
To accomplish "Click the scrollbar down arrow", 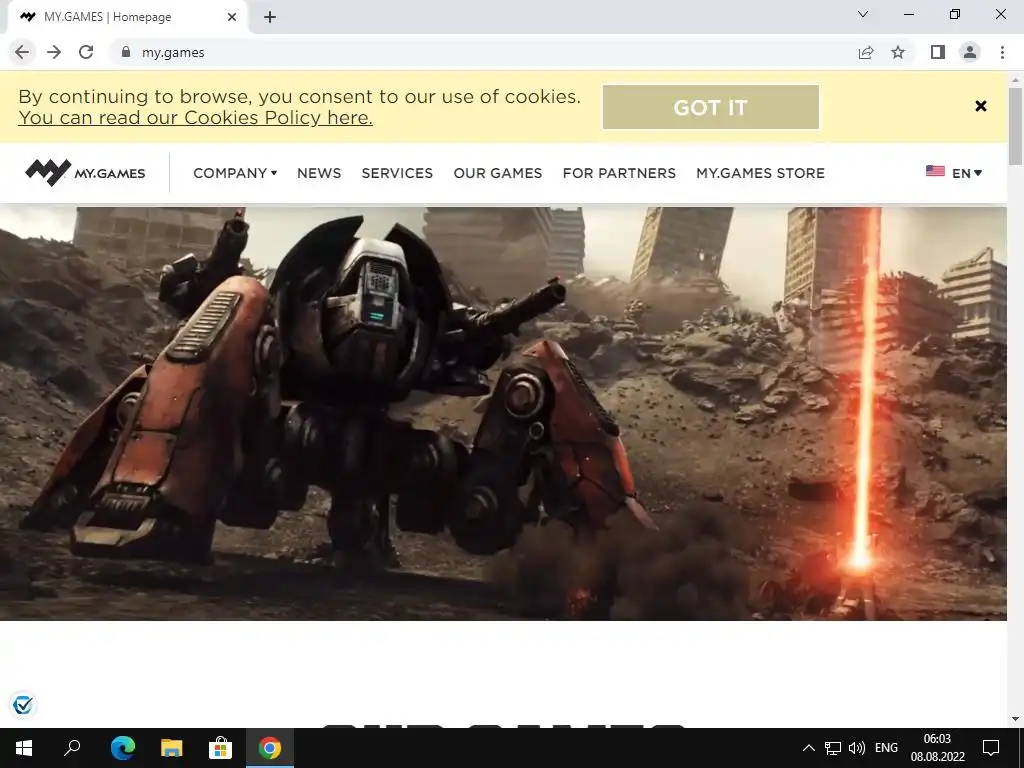I will (1015, 719).
